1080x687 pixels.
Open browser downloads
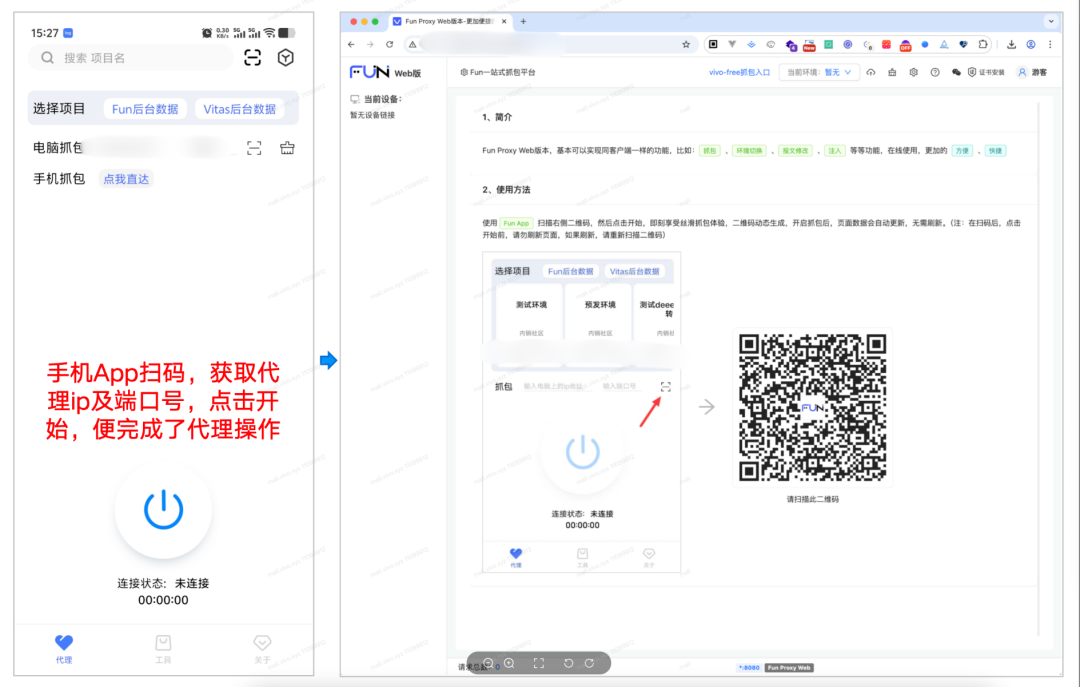pos(1011,44)
